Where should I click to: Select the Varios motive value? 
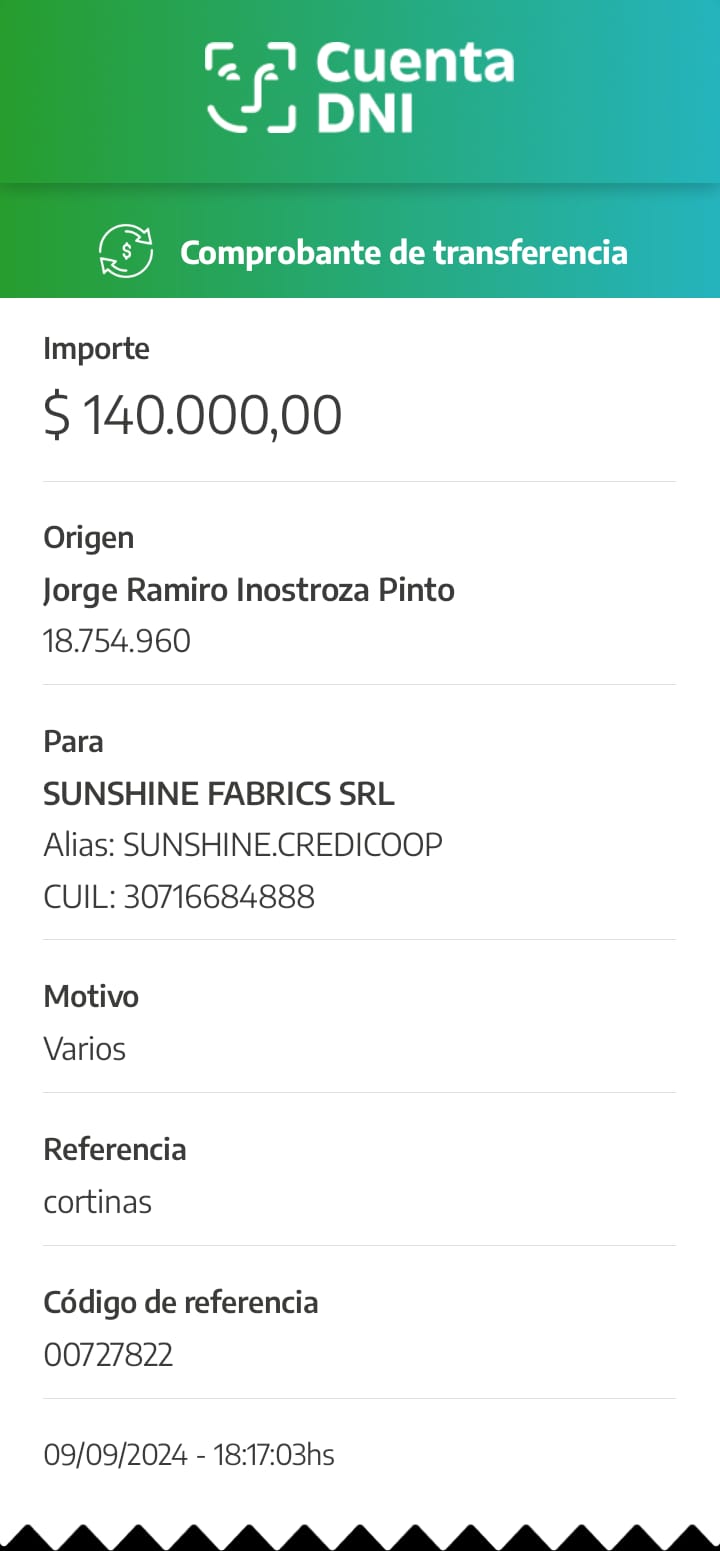pos(85,1049)
